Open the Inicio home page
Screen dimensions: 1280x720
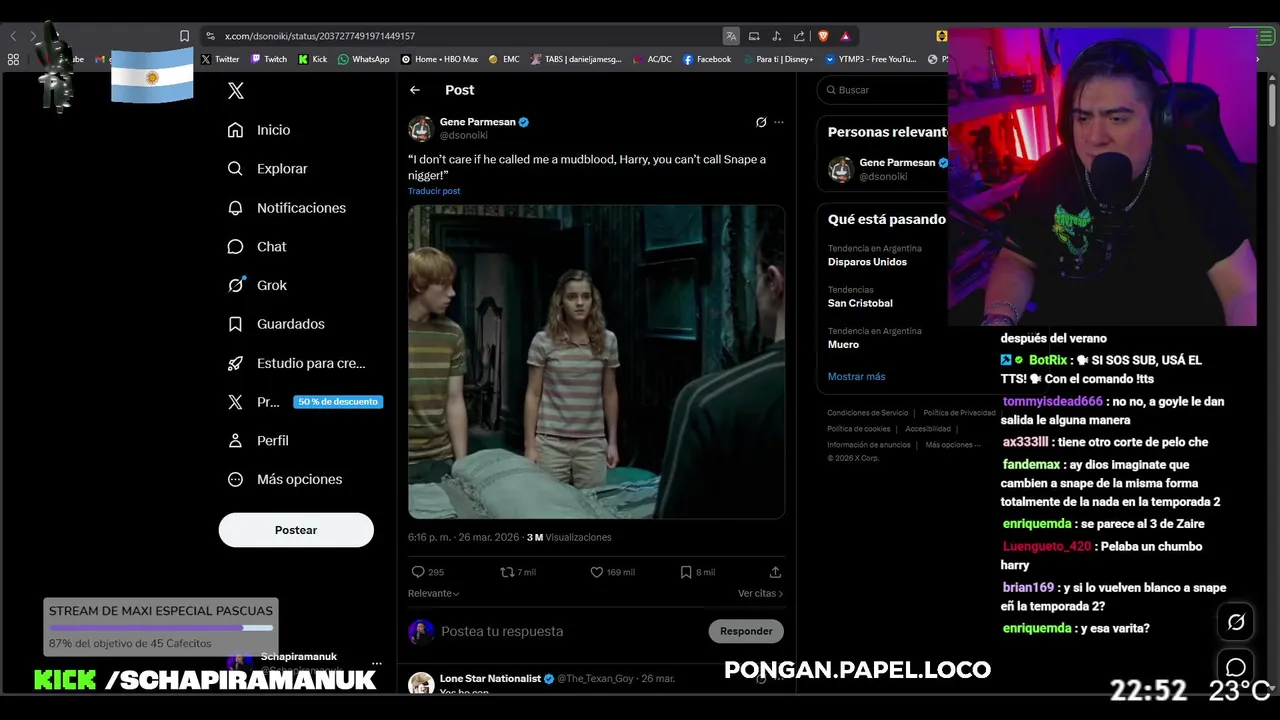coord(259,130)
